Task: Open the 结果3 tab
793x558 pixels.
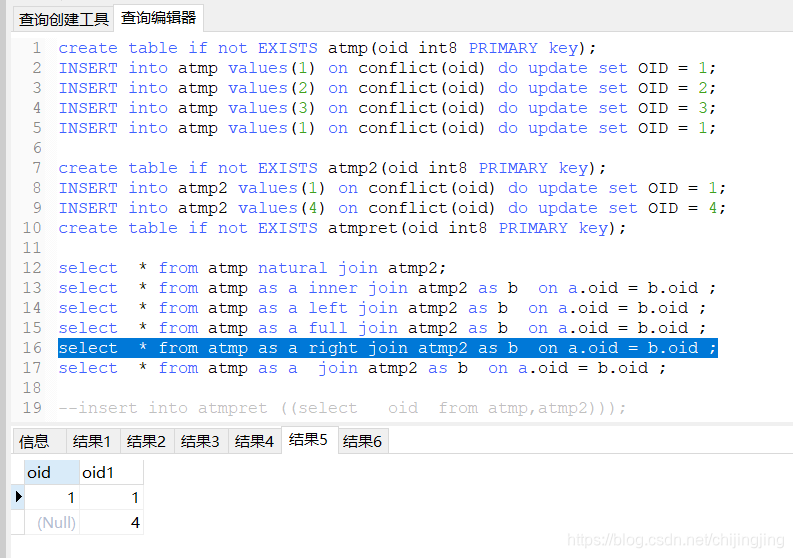Action: 200,441
